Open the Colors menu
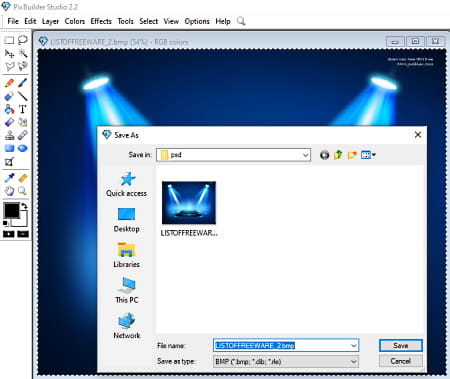450x379 pixels. pos(75,21)
